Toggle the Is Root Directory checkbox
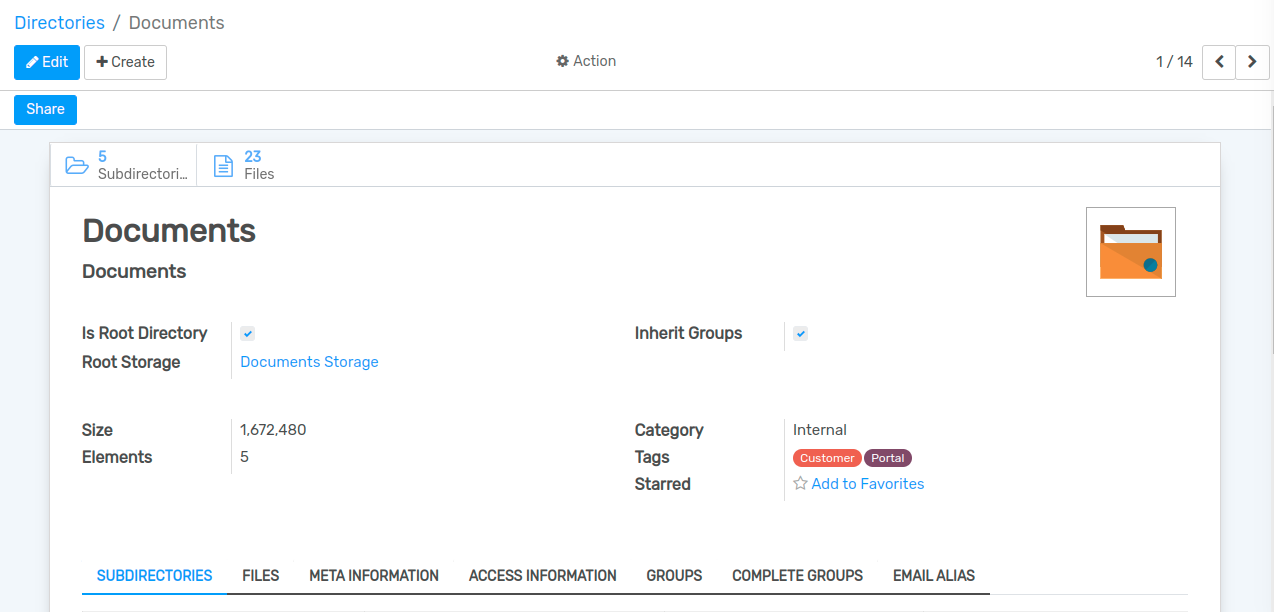This screenshot has height=612, width=1274. 247,334
